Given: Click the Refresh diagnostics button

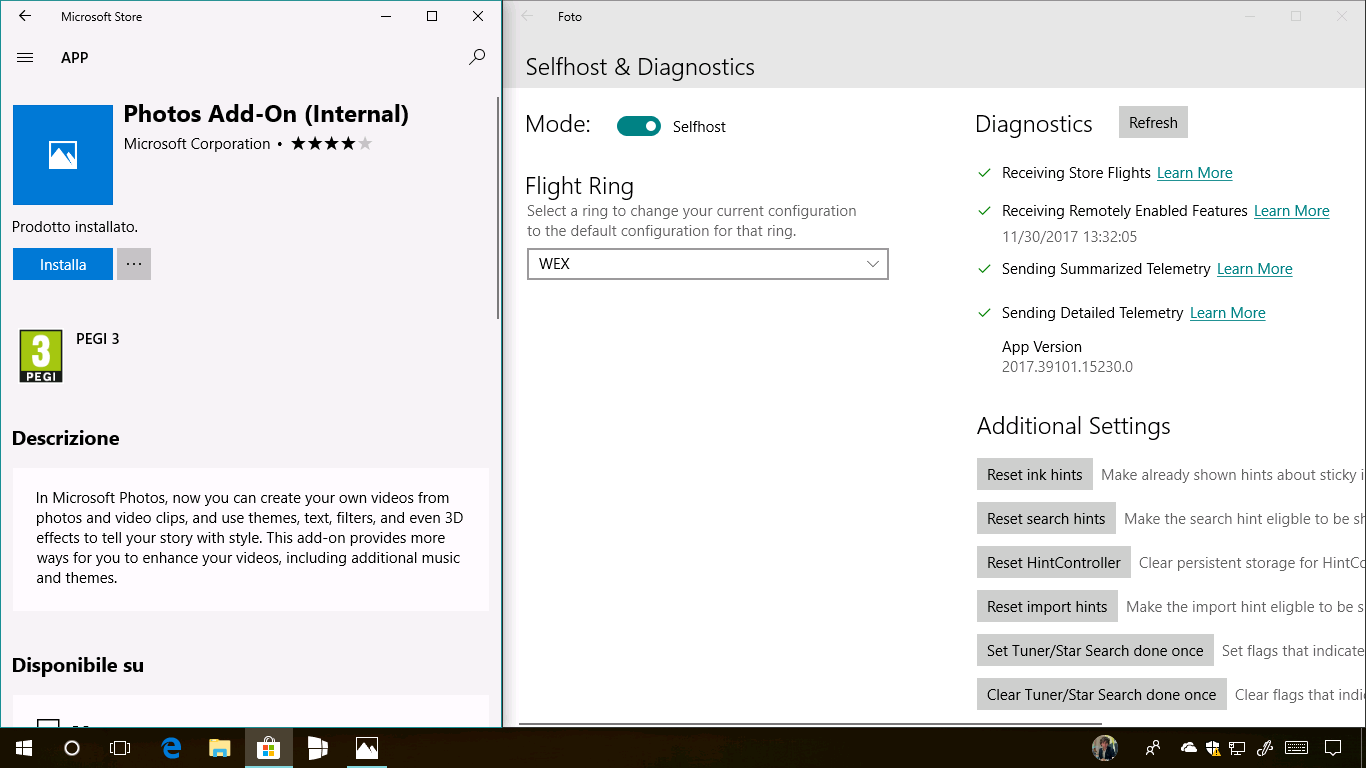Looking at the screenshot, I should (1153, 122).
